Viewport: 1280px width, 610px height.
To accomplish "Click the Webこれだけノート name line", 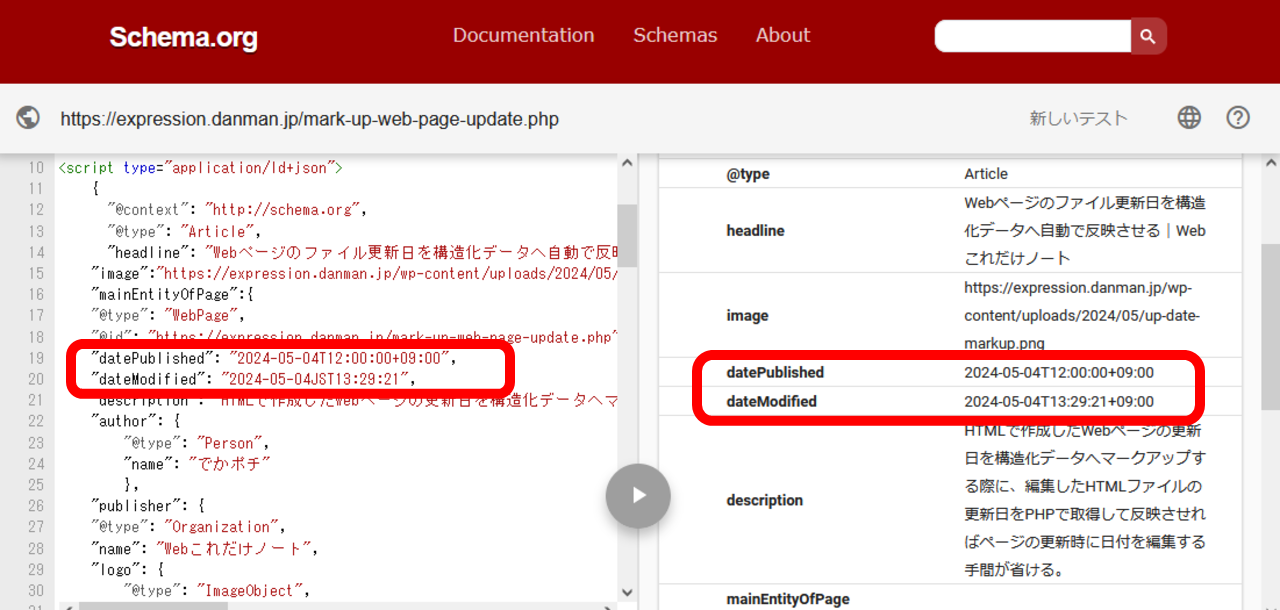I will pos(204,548).
